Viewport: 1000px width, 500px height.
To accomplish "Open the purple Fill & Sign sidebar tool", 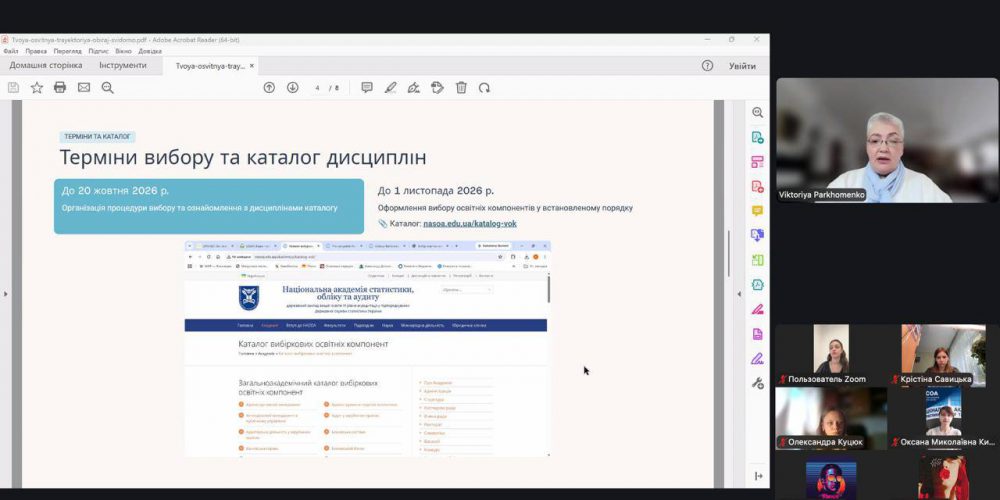I will point(757,358).
